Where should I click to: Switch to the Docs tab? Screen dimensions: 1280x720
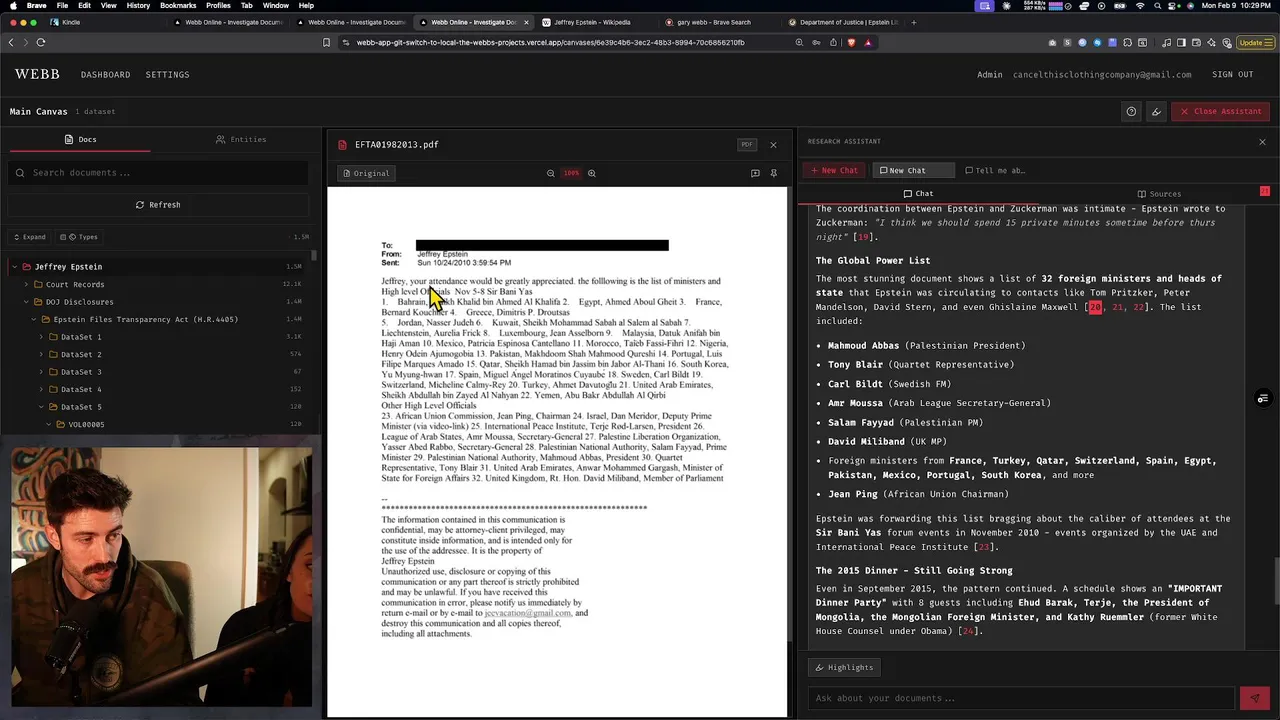click(80, 139)
